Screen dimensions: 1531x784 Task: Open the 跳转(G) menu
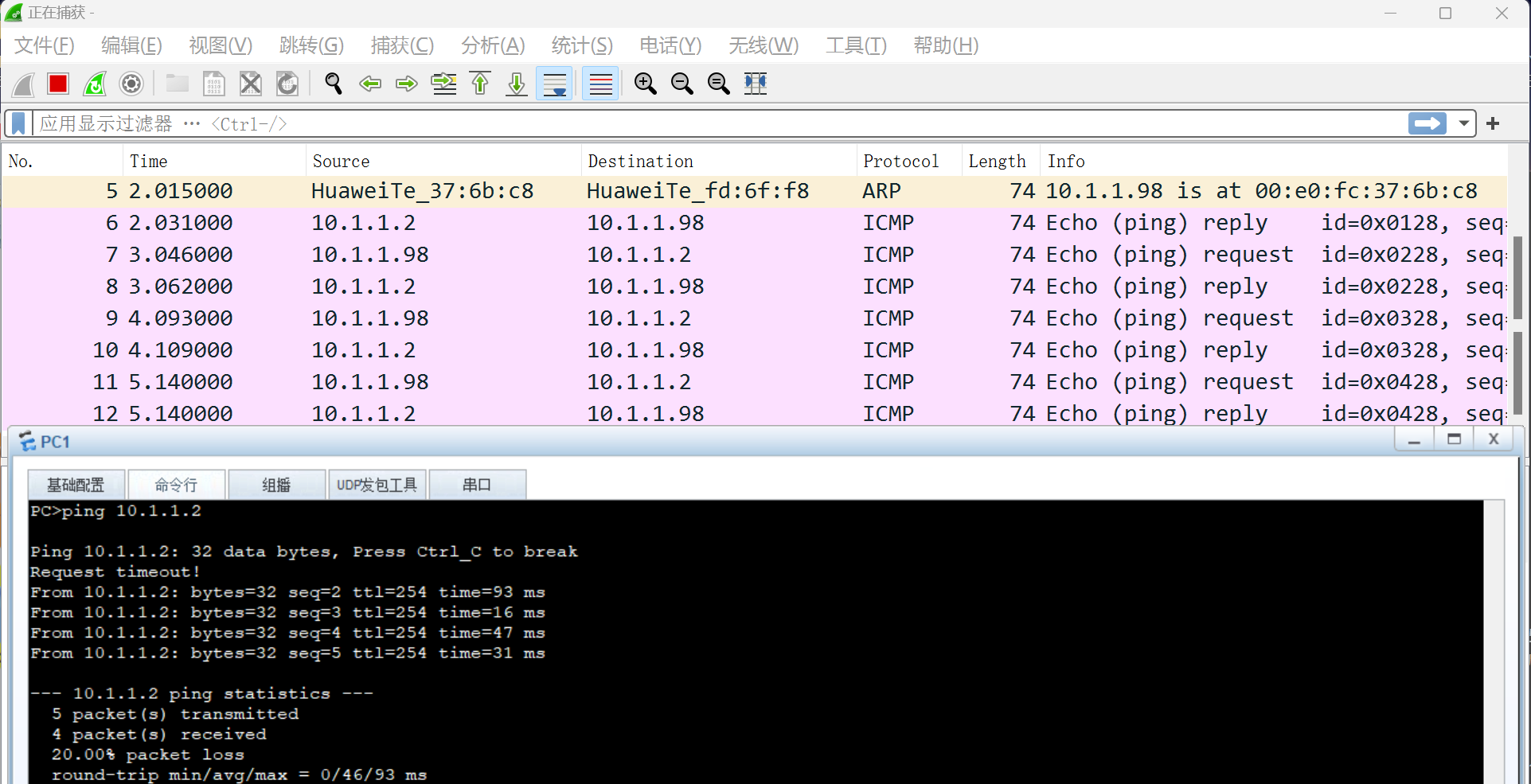pos(311,45)
